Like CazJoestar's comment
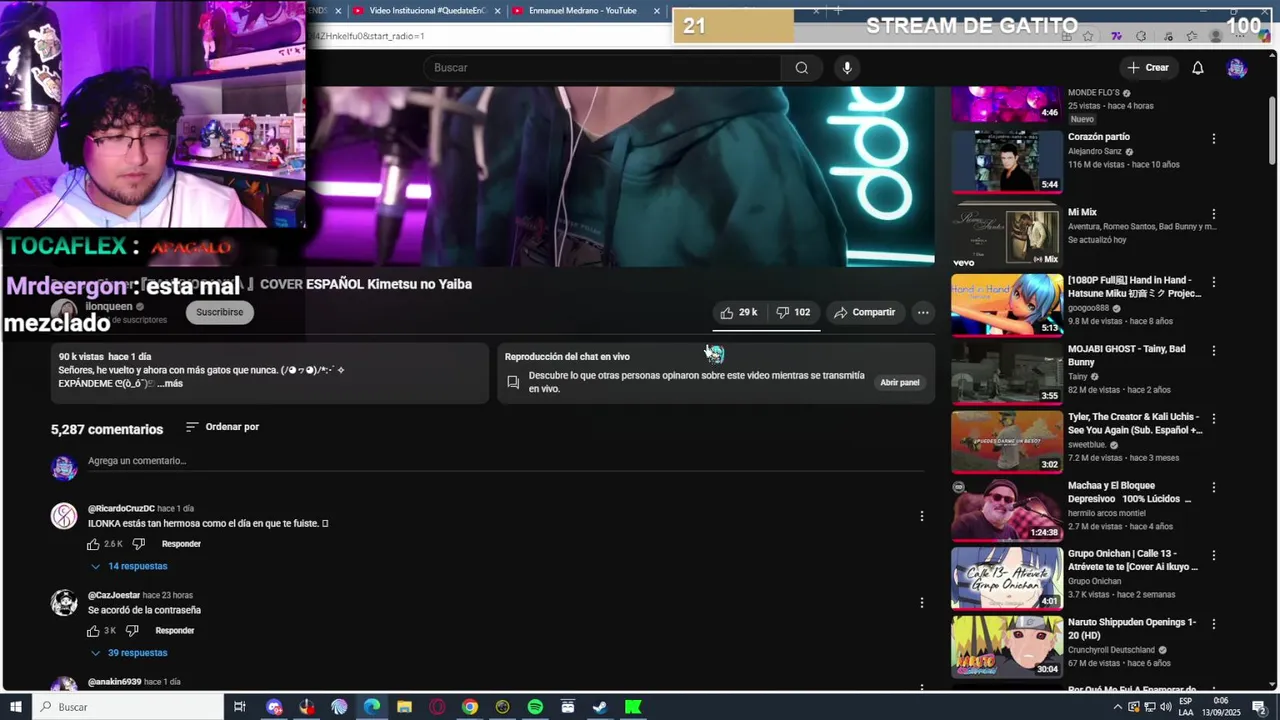 coord(93,631)
